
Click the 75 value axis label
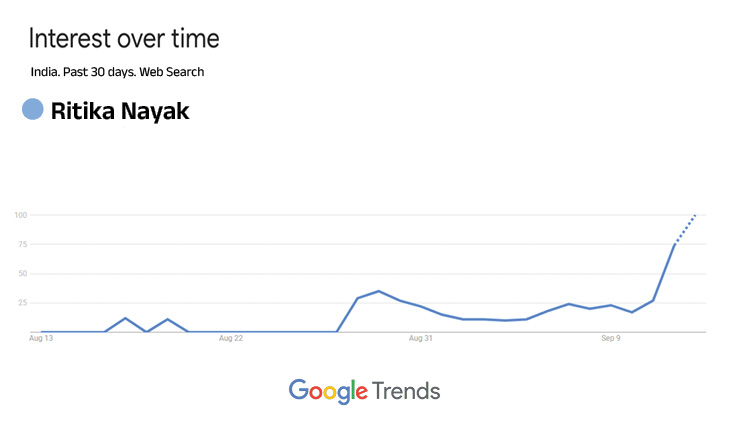[x=22, y=244]
